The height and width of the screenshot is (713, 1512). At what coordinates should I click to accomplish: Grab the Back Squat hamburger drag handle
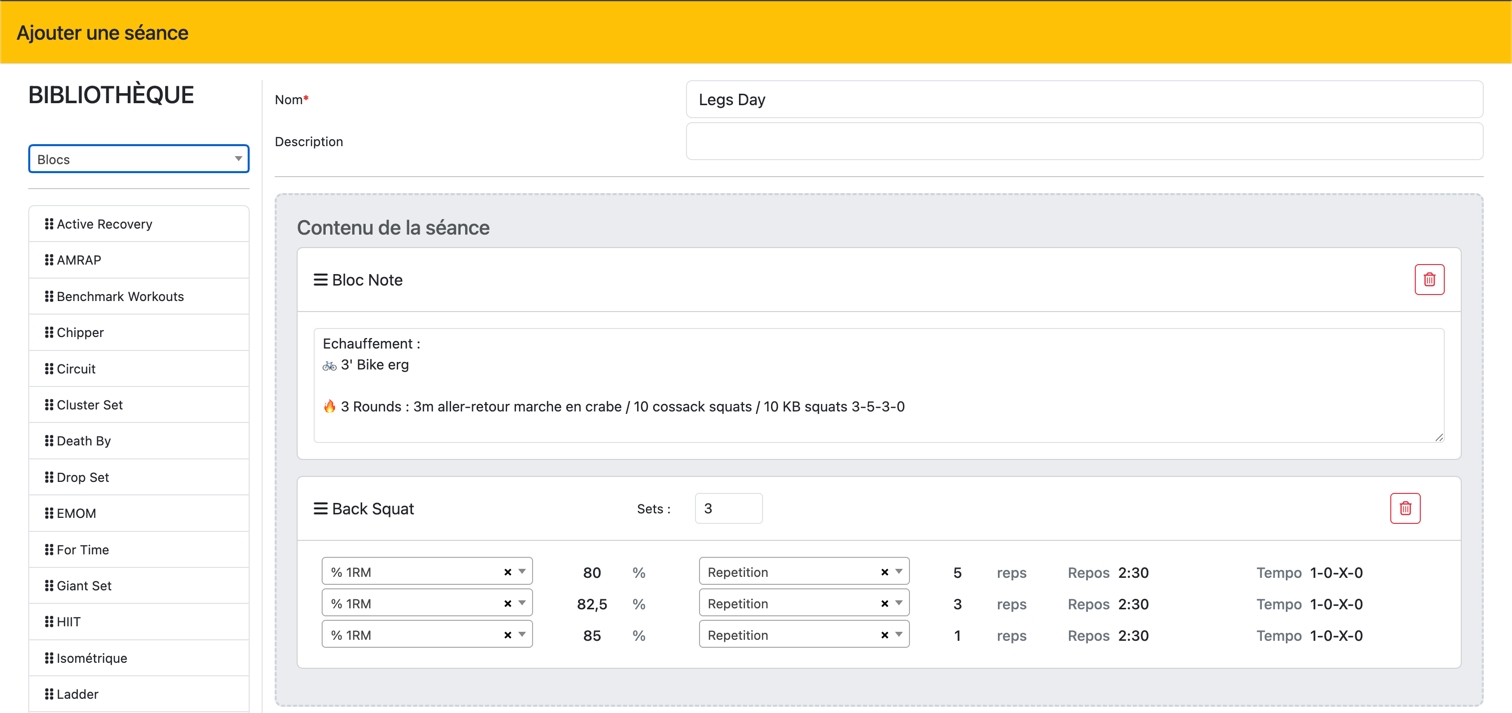click(320, 509)
